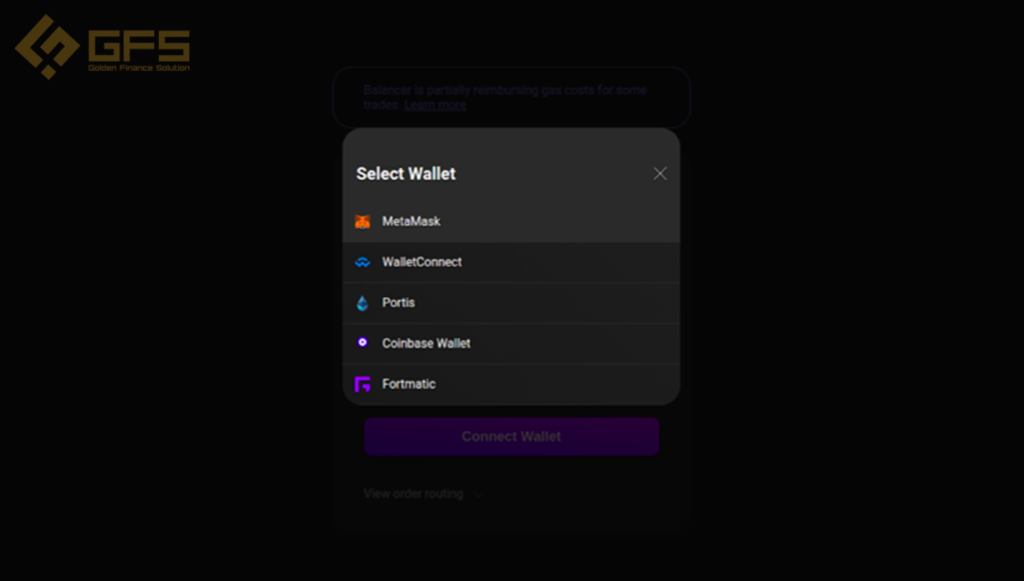
Task: Open the Learn more link
Action: pos(435,105)
